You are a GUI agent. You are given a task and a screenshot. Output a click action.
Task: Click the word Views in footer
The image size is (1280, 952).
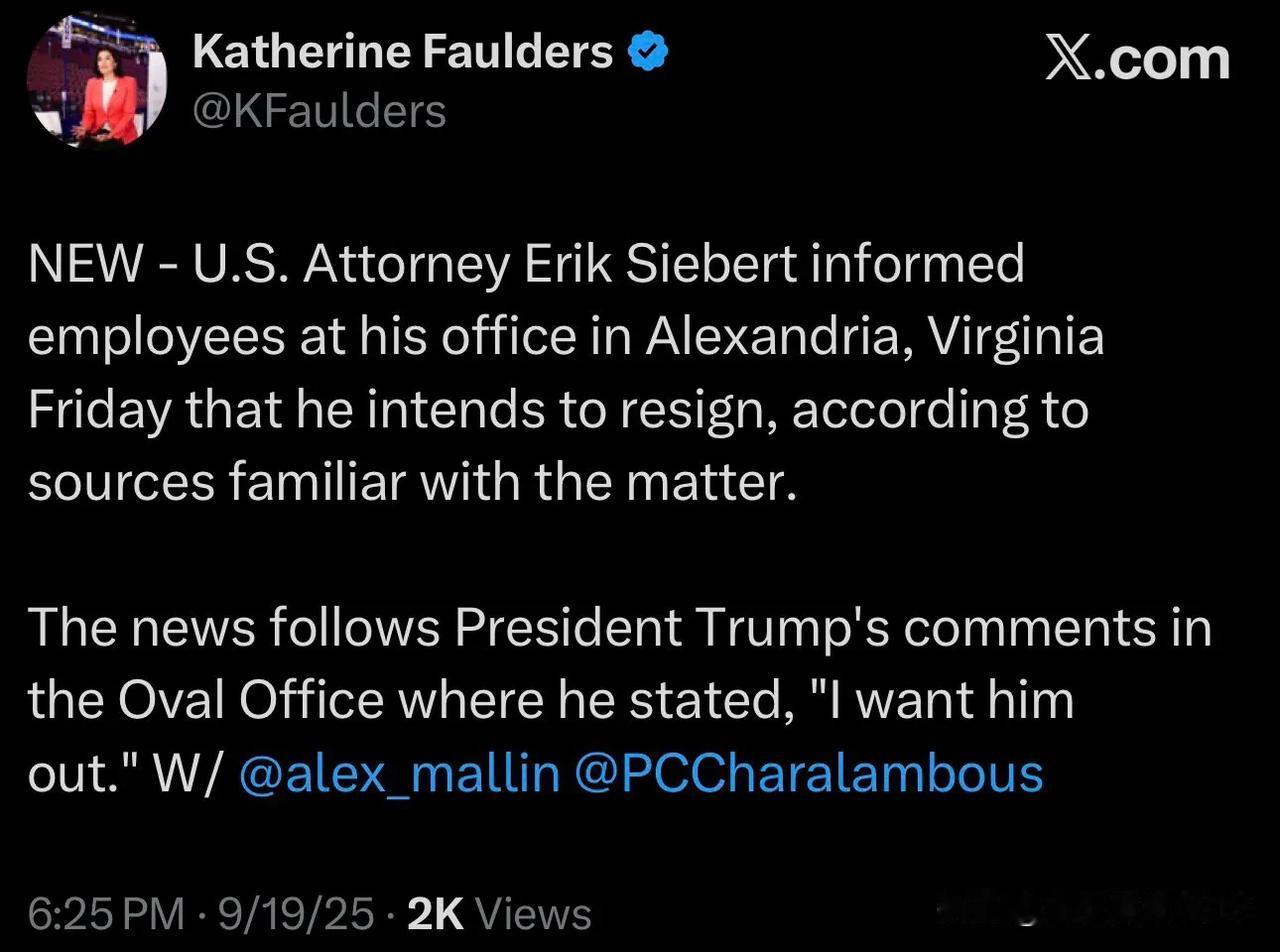click(534, 914)
